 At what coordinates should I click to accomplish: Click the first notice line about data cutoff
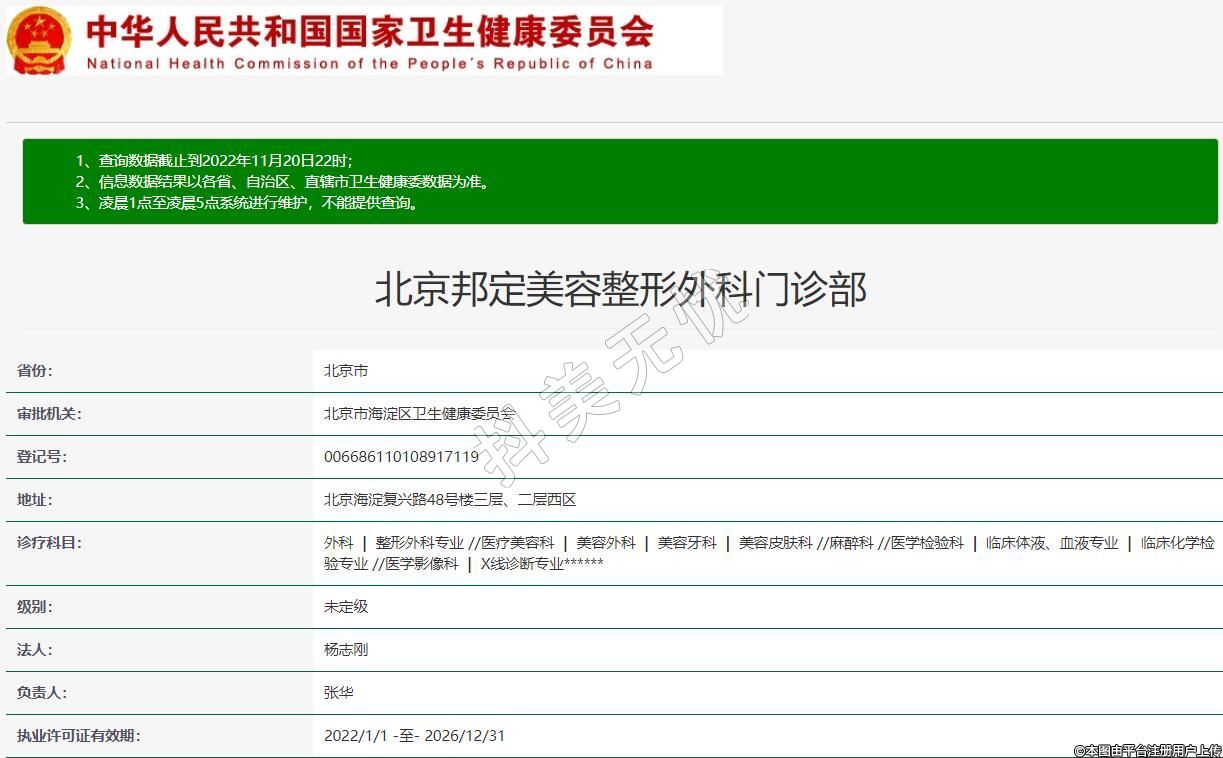(214, 160)
